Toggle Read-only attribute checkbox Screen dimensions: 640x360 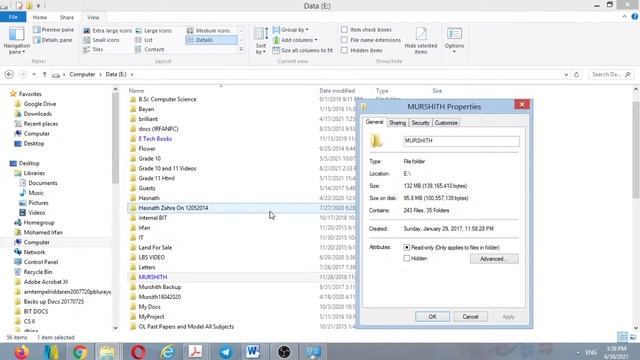[x=407, y=247]
